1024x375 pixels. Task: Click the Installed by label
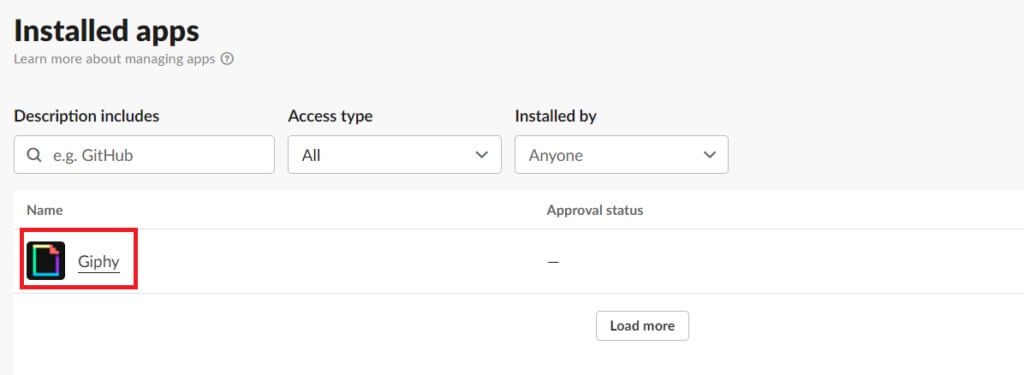(x=556, y=116)
